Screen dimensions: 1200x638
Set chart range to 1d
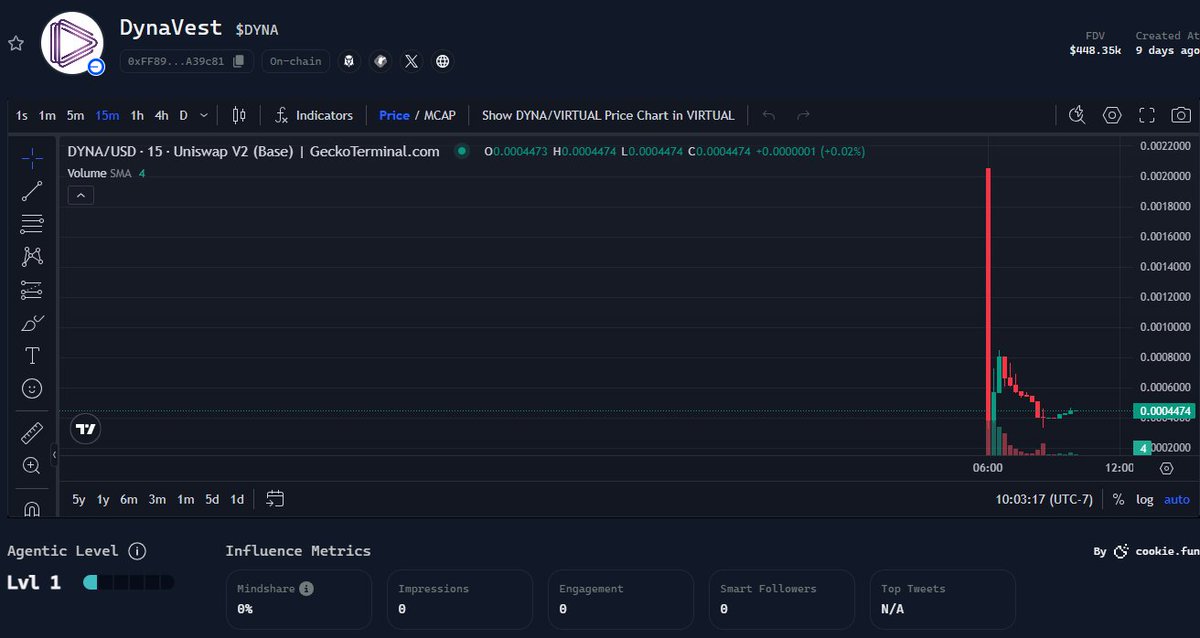237,499
